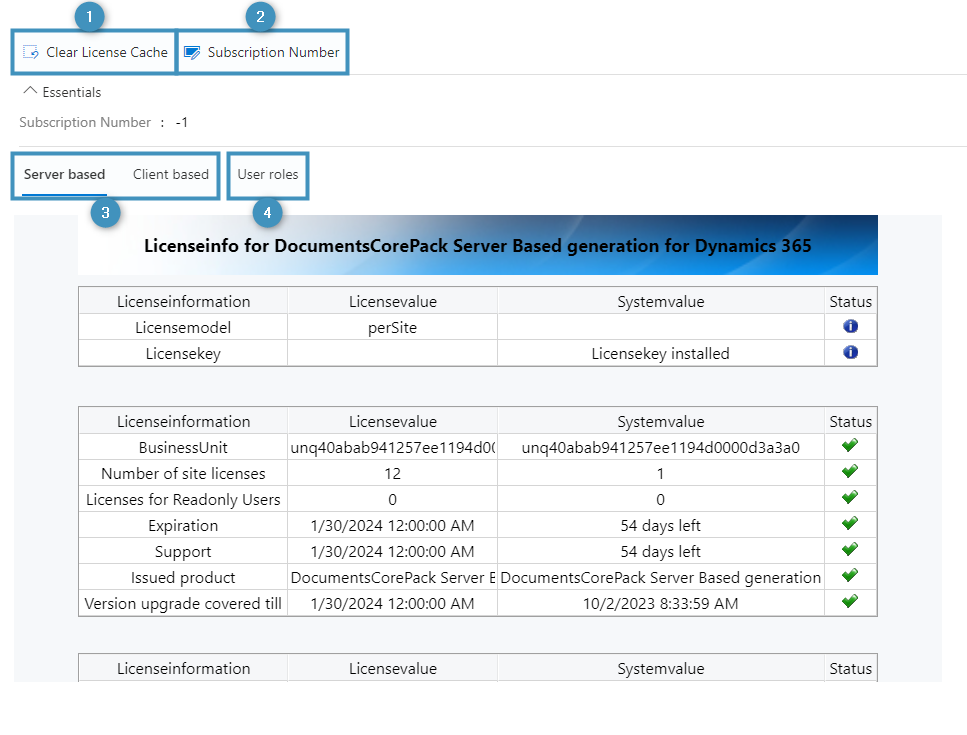
Task: Click the Subscription Number edit icon
Action: tap(192, 52)
